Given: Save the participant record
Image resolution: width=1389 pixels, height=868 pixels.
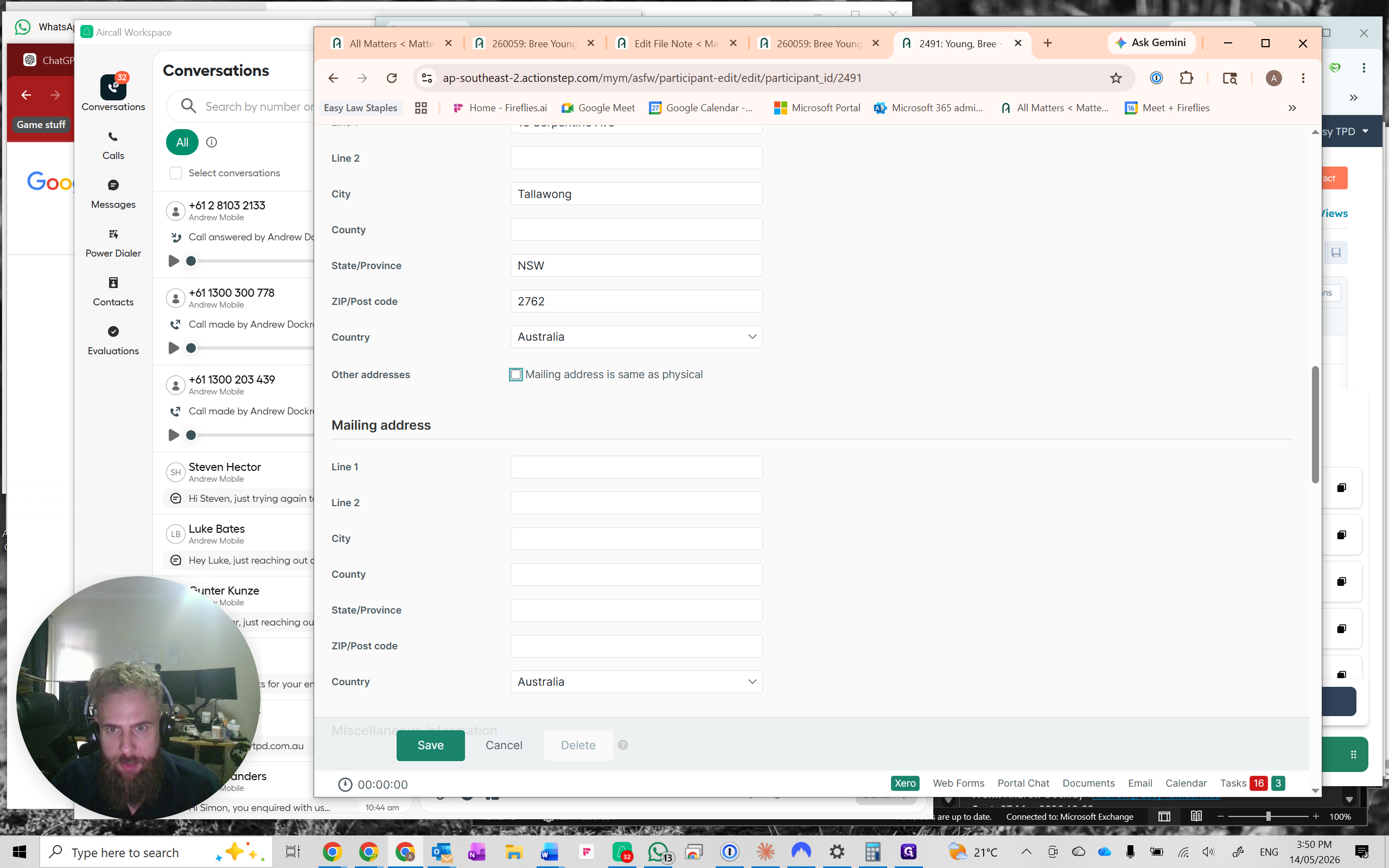Looking at the screenshot, I should point(430,745).
